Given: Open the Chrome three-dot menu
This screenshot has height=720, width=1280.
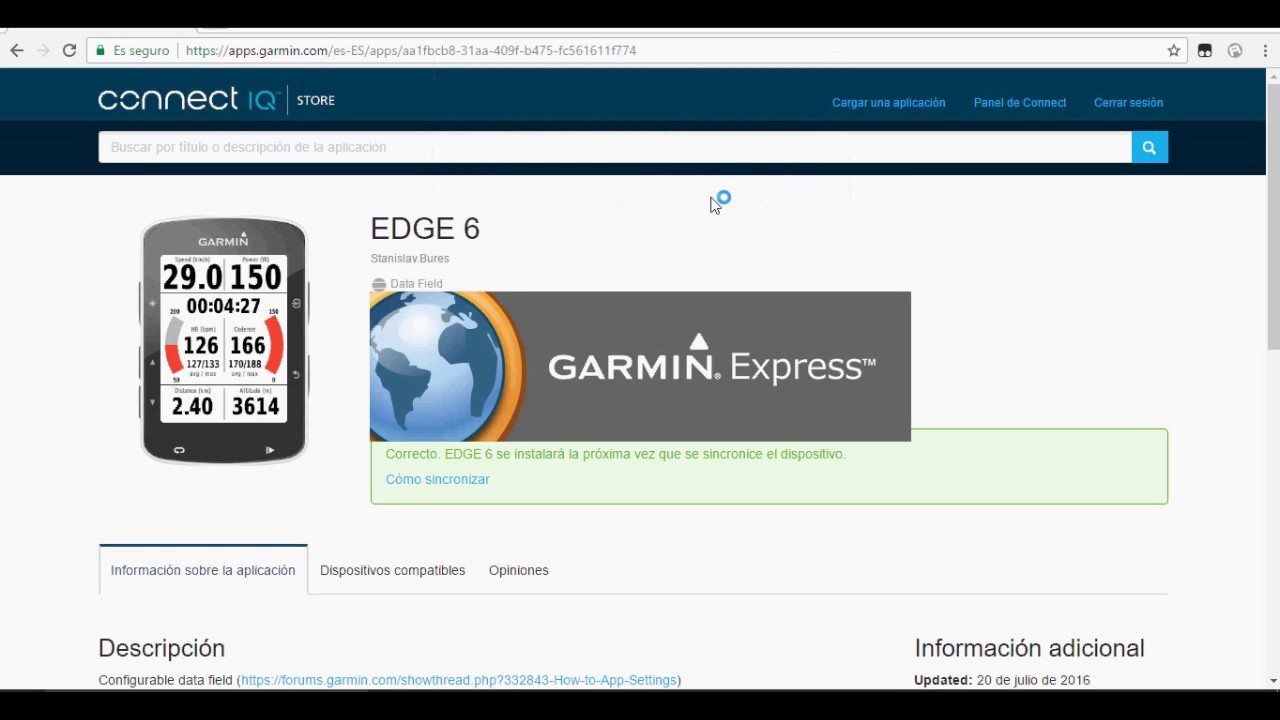Looking at the screenshot, I should pos(1265,50).
